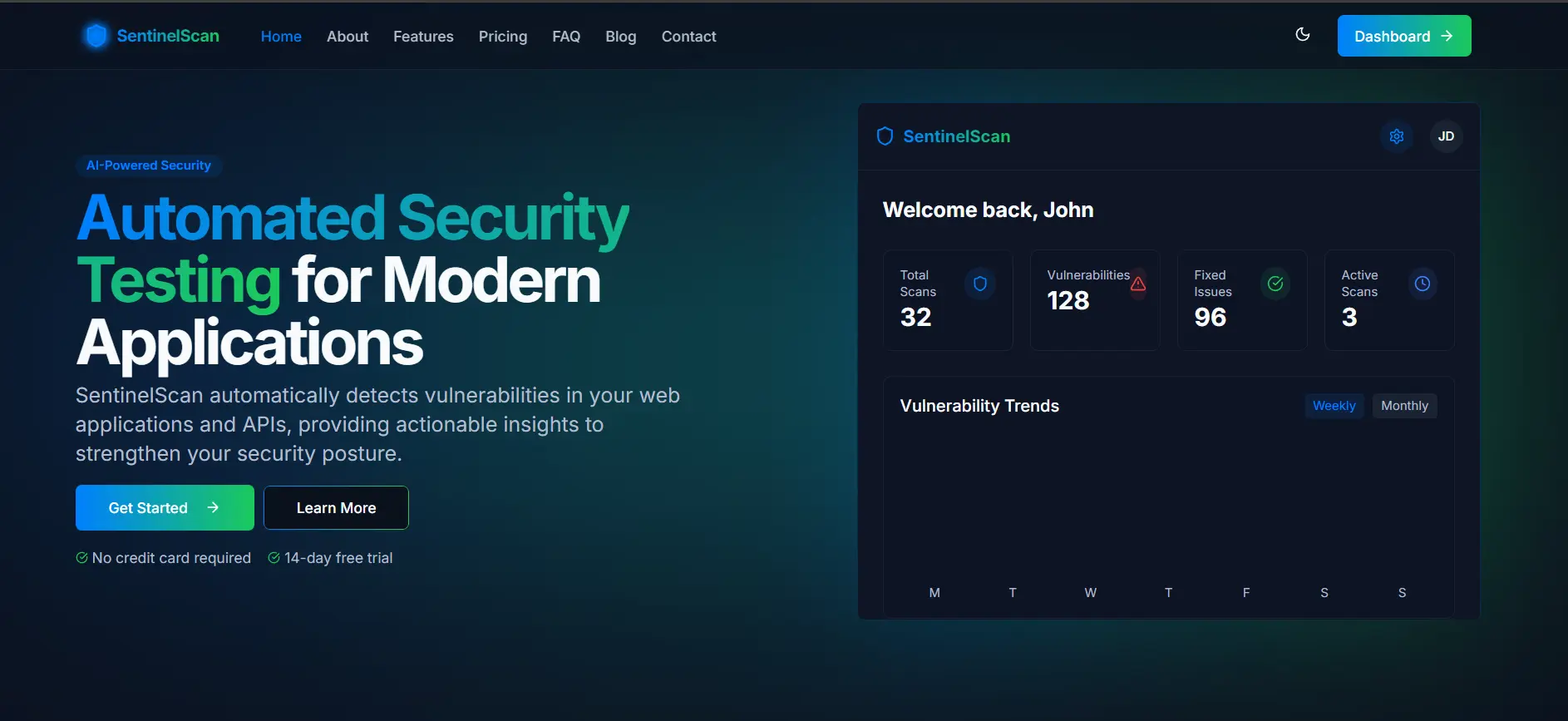Image resolution: width=1568 pixels, height=721 pixels.
Task: Click the Vulnerabilities warning triangle icon
Action: (1138, 284)
